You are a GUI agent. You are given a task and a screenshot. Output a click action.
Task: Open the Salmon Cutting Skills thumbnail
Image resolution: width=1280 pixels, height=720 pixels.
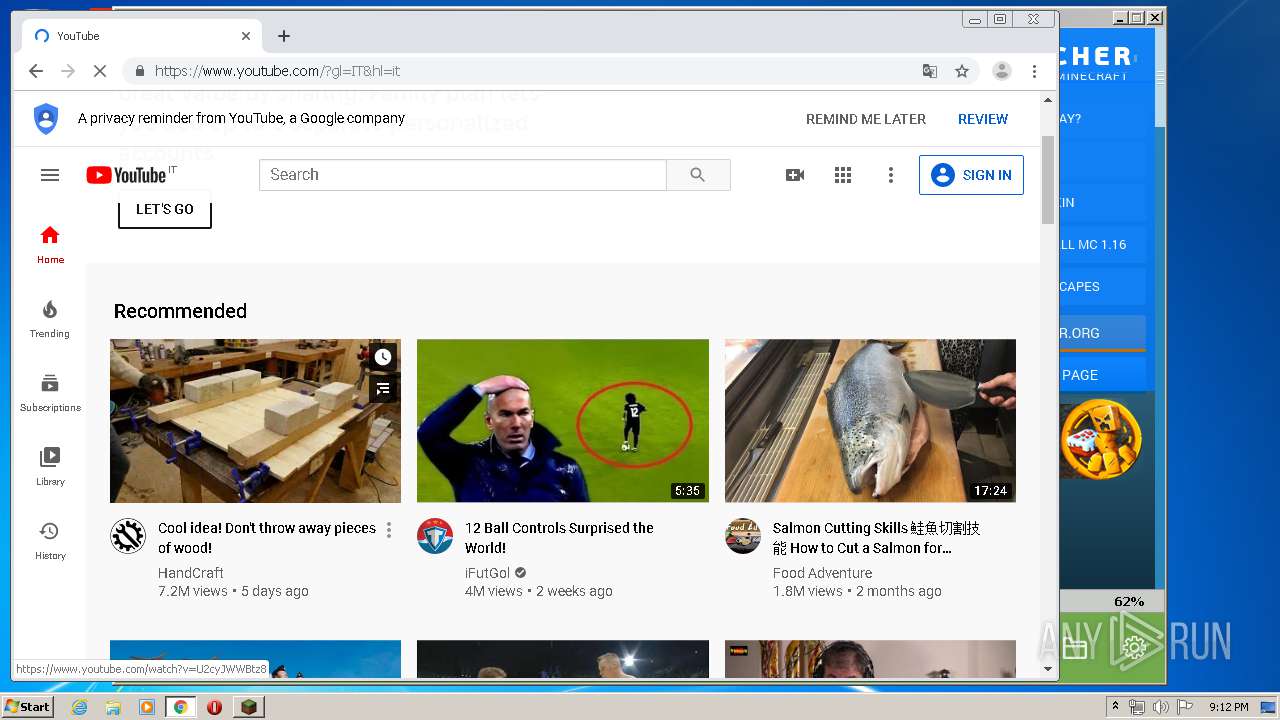[870, 421]
